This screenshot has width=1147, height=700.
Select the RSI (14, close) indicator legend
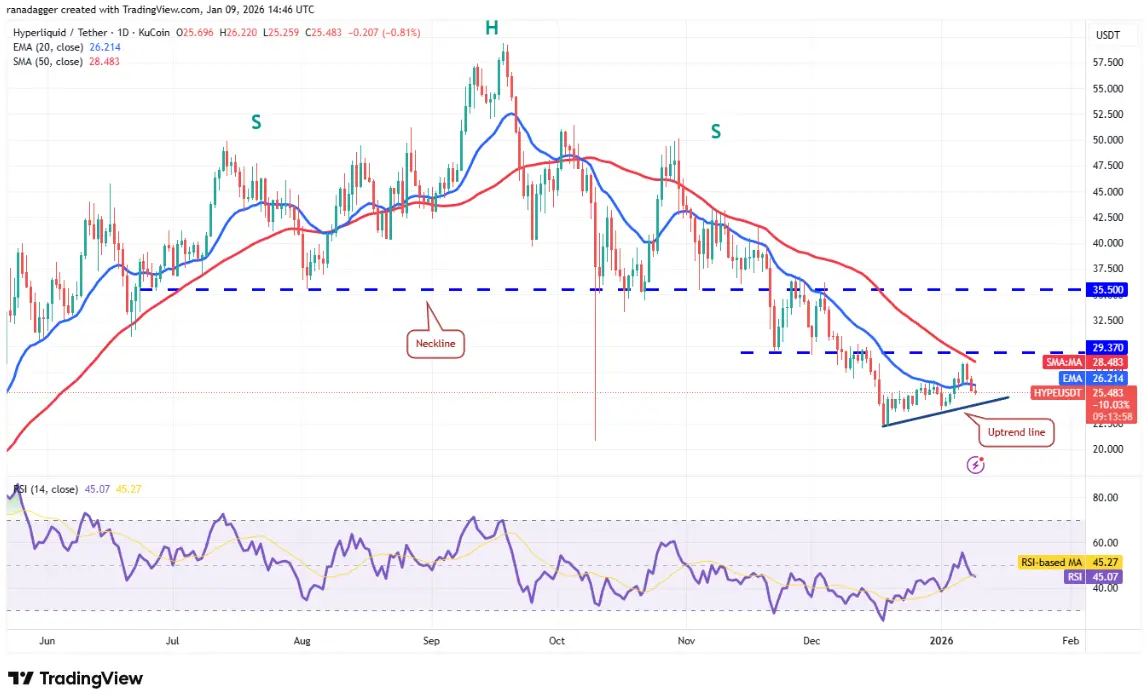click(x=77, y=489)
